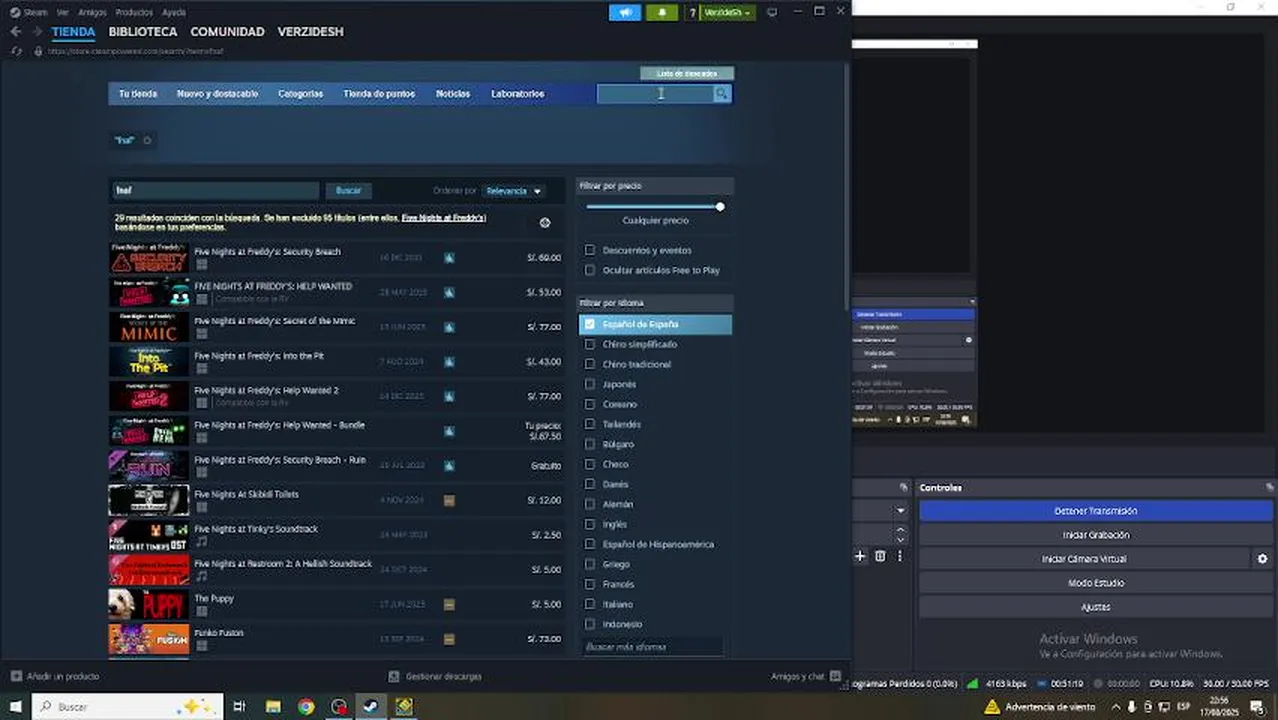Check Japonés language filter
This screenshot has width=1278, height=720.
pyautogui.click(x=590, y=384)
